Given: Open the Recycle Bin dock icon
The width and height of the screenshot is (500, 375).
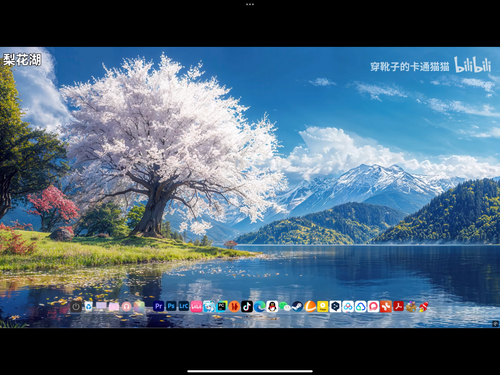Looking at the screenshot, I should pyautogui.click(x=89, y=306).
